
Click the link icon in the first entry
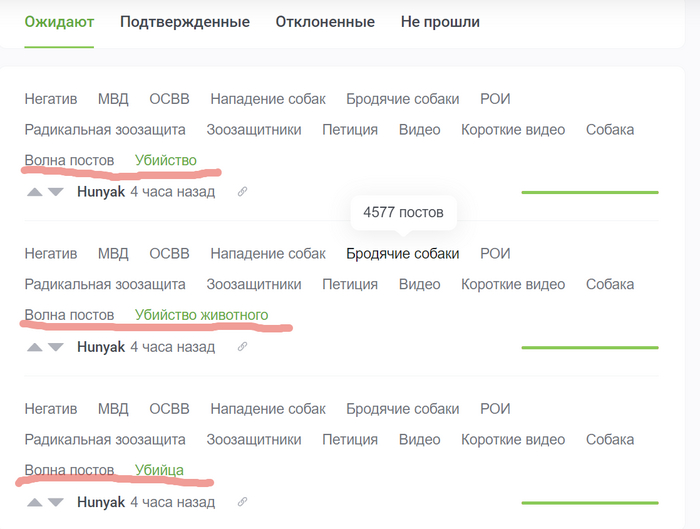point(242,192)
